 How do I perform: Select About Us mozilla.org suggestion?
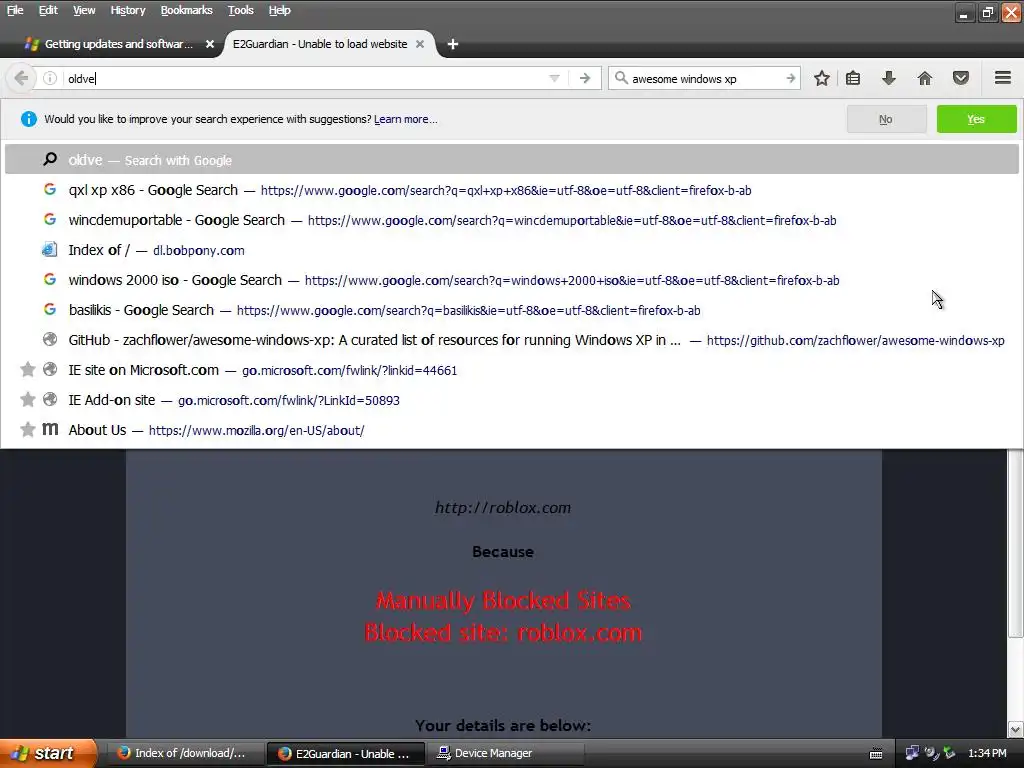point(512,430)
